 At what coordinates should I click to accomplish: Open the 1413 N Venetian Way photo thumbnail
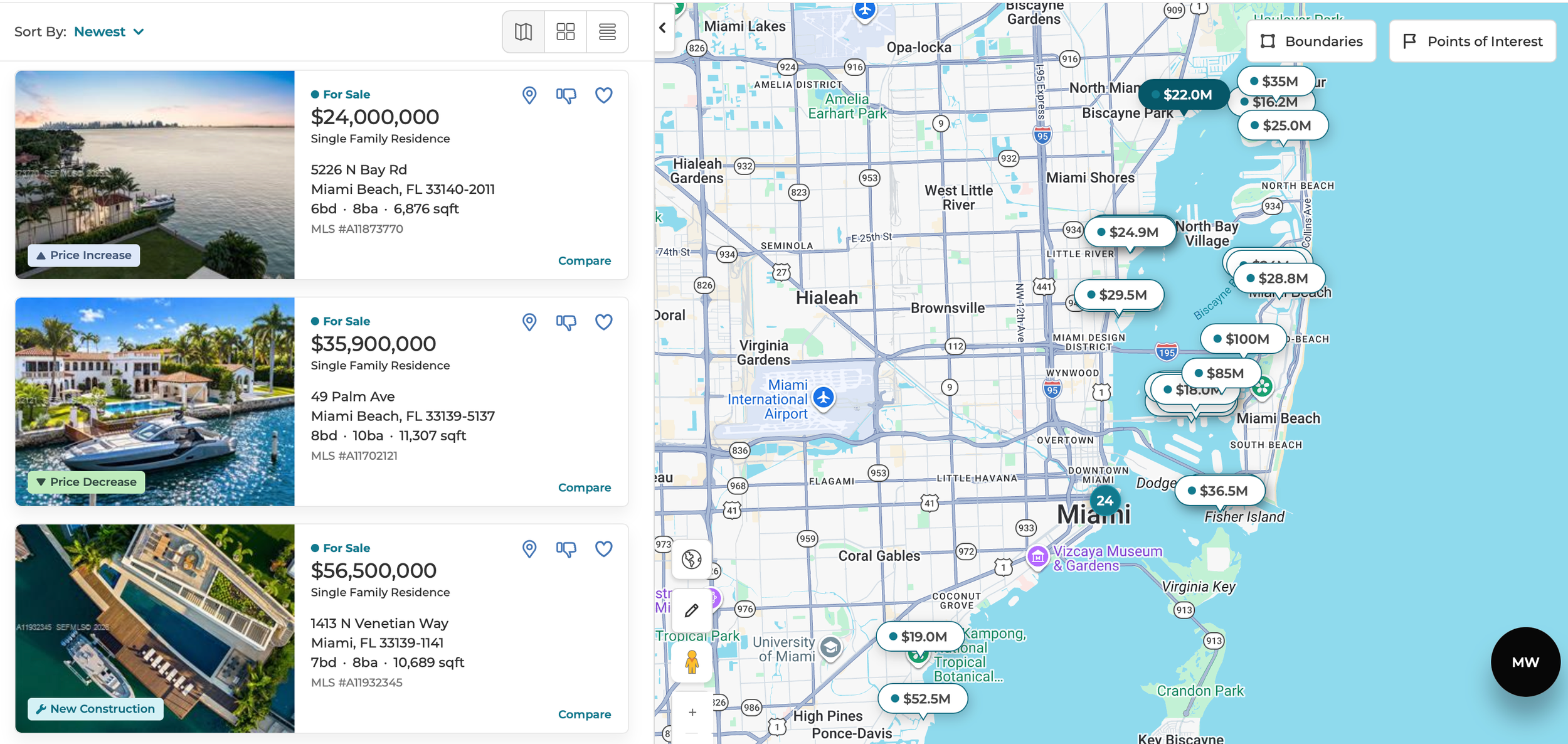(154, 629)
